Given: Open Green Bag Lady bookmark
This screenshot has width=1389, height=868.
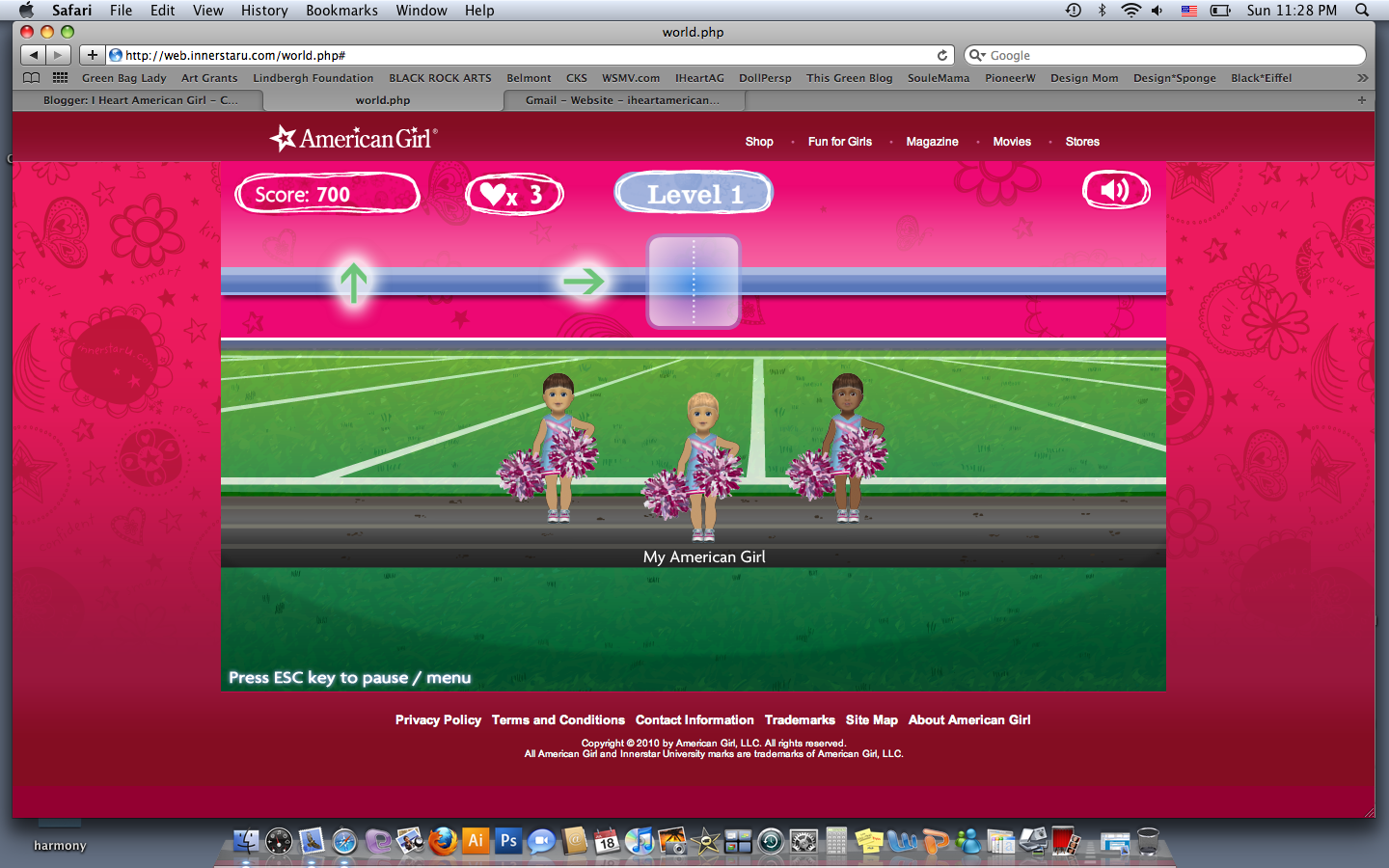Looking at the screenshot, I should coord(123,78).
